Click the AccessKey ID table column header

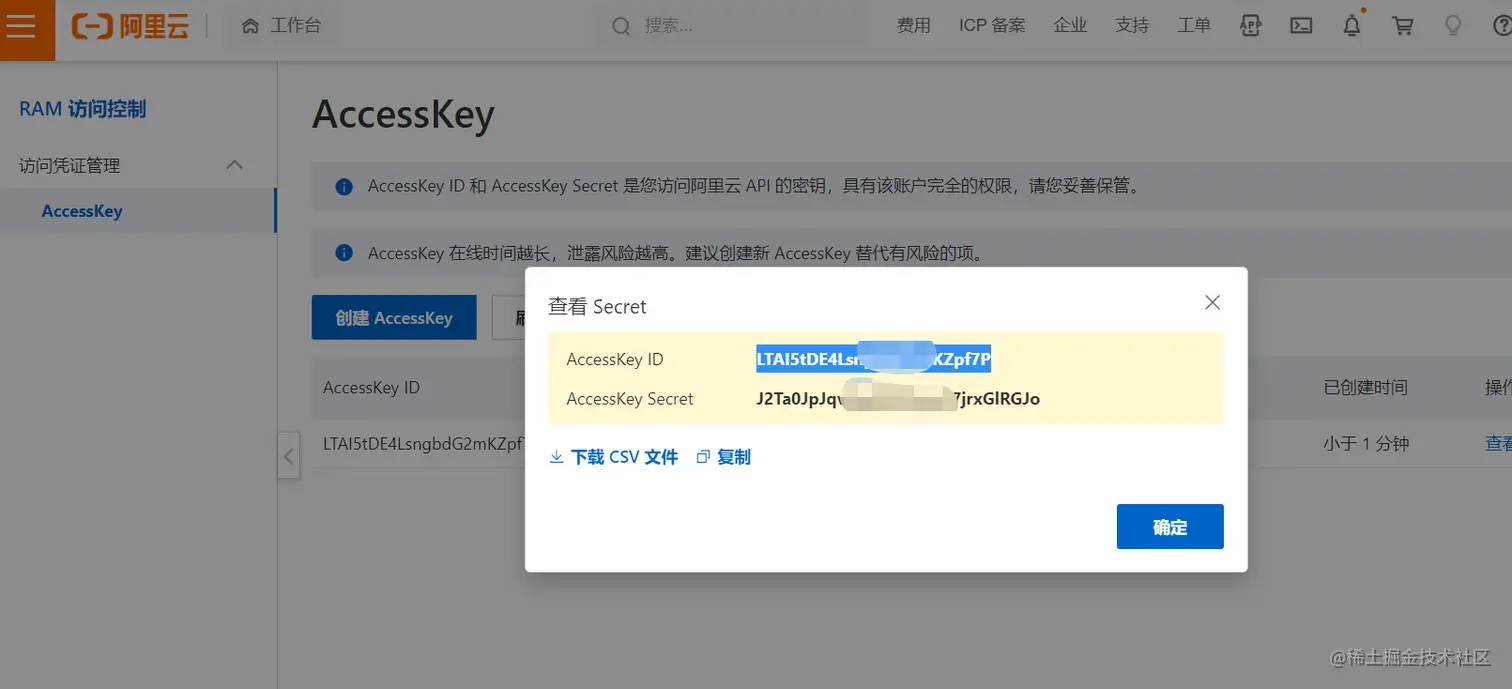pos(372,387)
